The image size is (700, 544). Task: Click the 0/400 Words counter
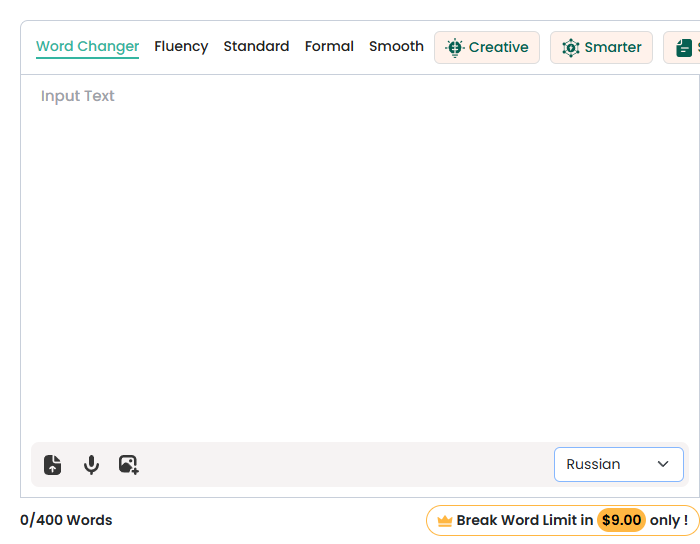(66, 520)
